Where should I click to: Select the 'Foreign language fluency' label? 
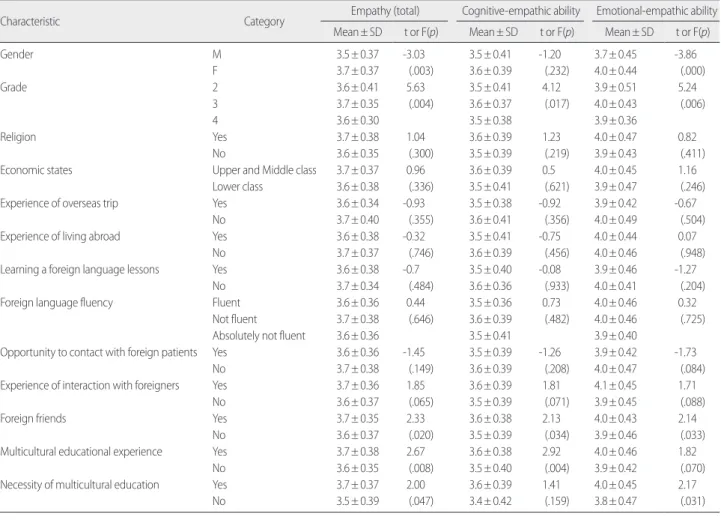56,303
